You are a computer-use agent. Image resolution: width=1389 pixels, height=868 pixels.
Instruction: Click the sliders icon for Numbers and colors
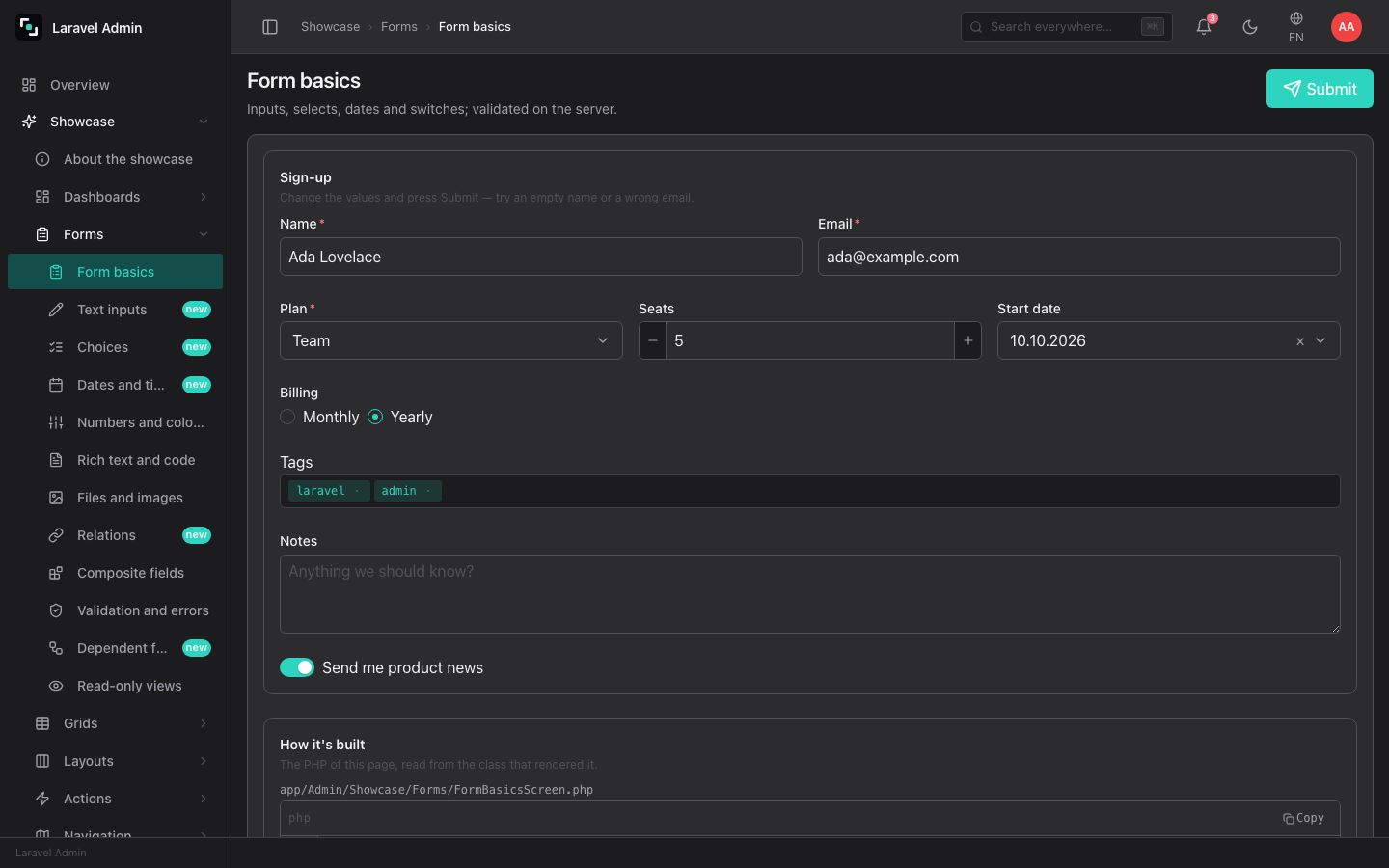[56, 422]
